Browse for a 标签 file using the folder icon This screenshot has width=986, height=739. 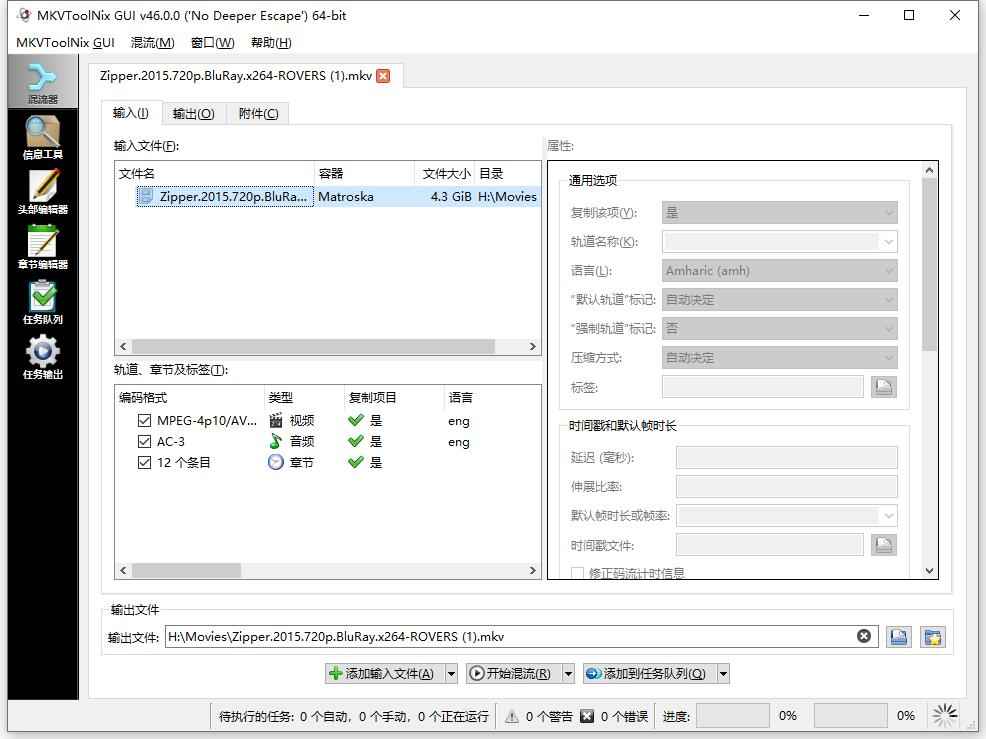(x=883, y=387)
